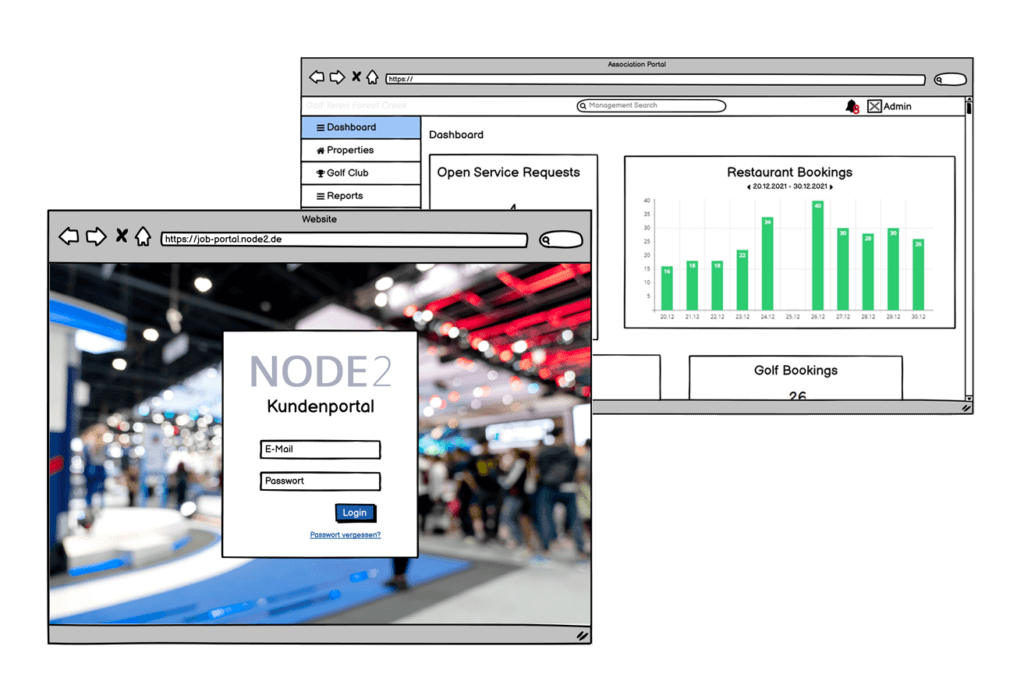The image size is (1024, 685).
Task: Click https:// address bar in Association Portal
Action: click(655, 80)
